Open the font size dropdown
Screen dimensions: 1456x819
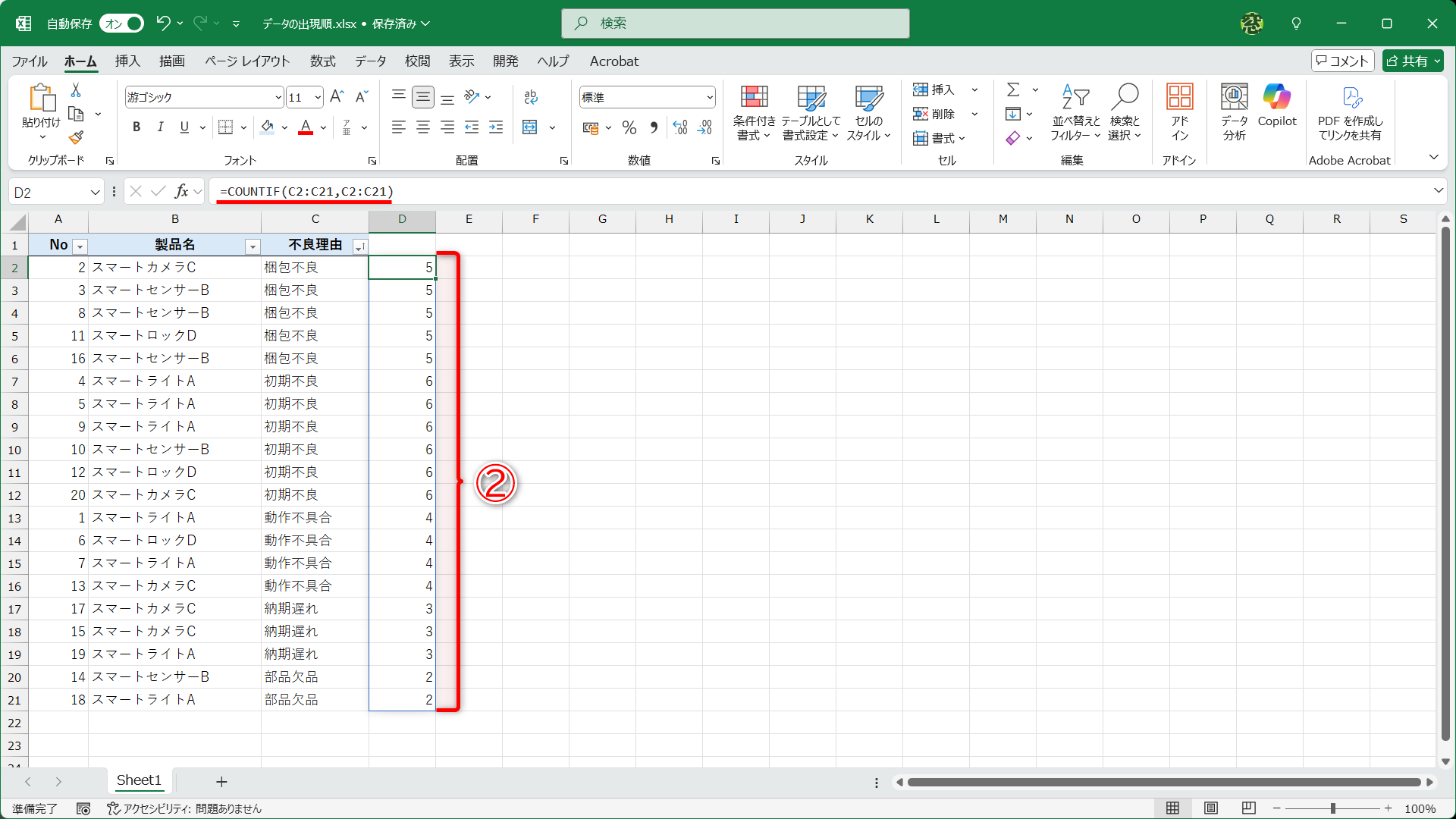click(318, 97)
